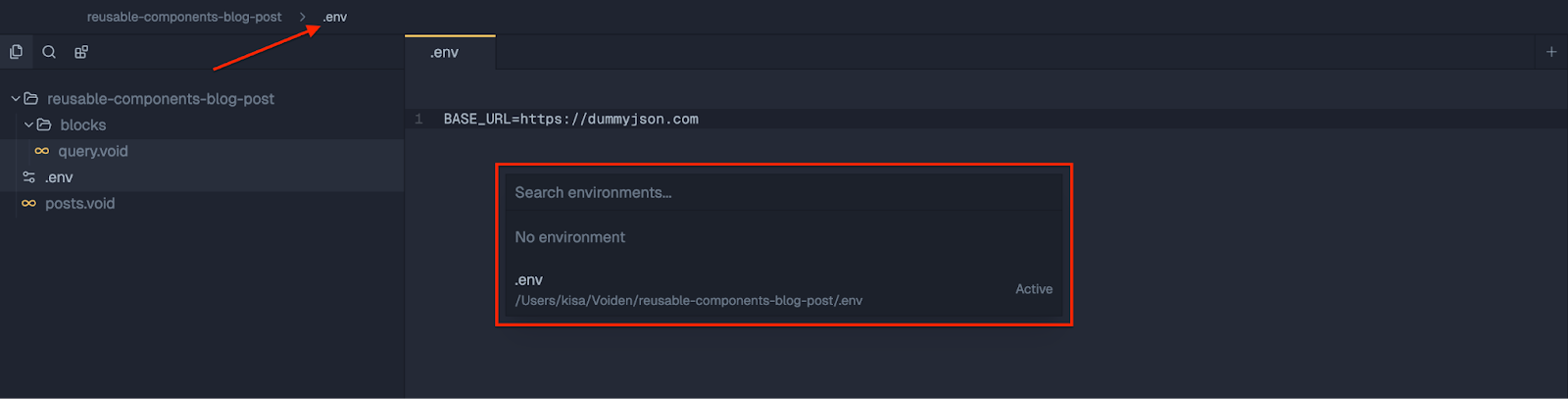Collapse the reusable-components-blog-post folder chevron

[x=16, y=99]
